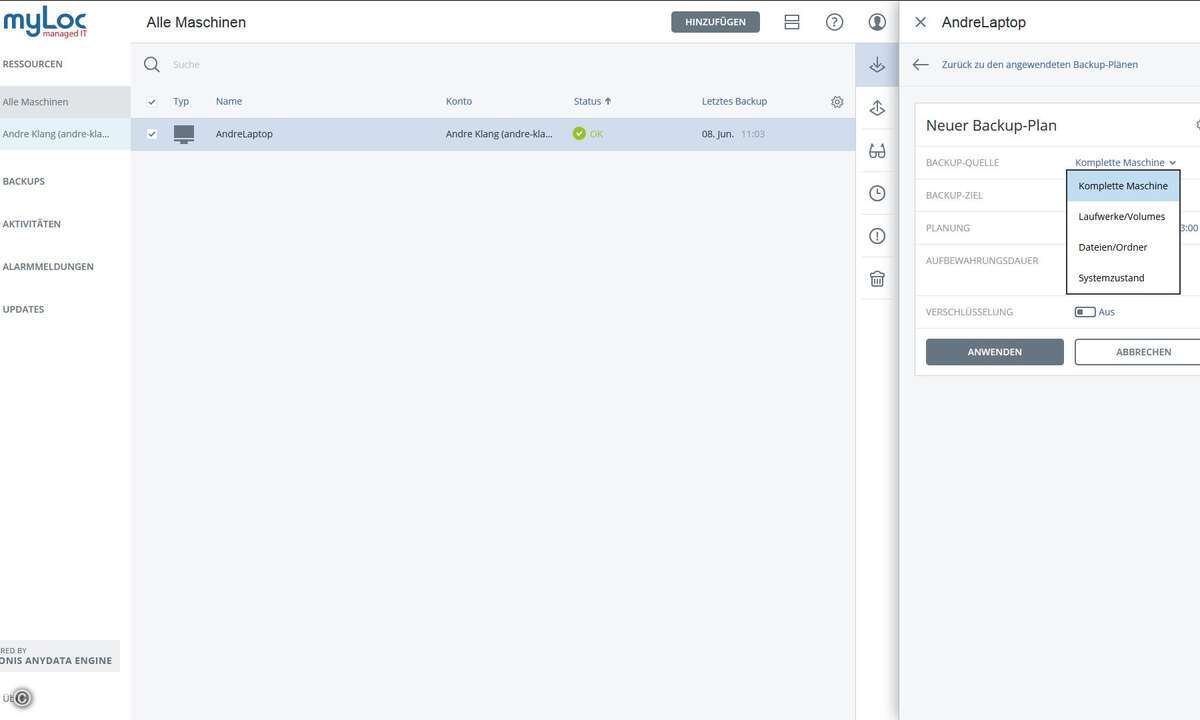This screenshot has height=720, width=1200.
Task: Click the Aufbewahrungsdauer row label
Action: pos(982,261)
